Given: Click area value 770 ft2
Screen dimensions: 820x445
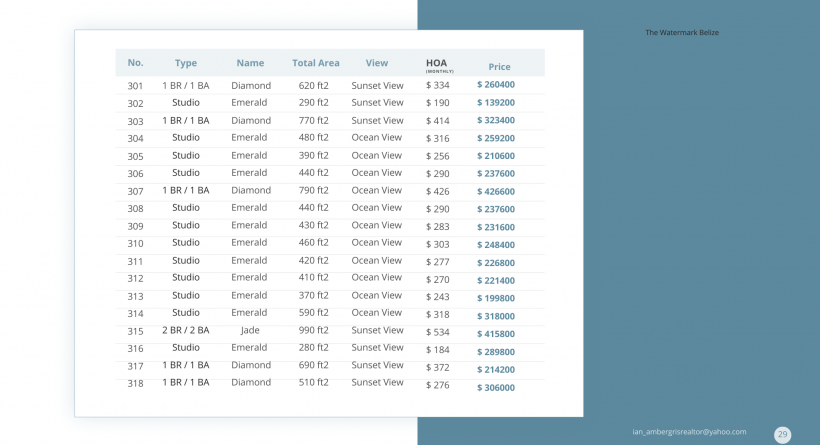Looking at the screenshot, I should (x=314, y=120).
